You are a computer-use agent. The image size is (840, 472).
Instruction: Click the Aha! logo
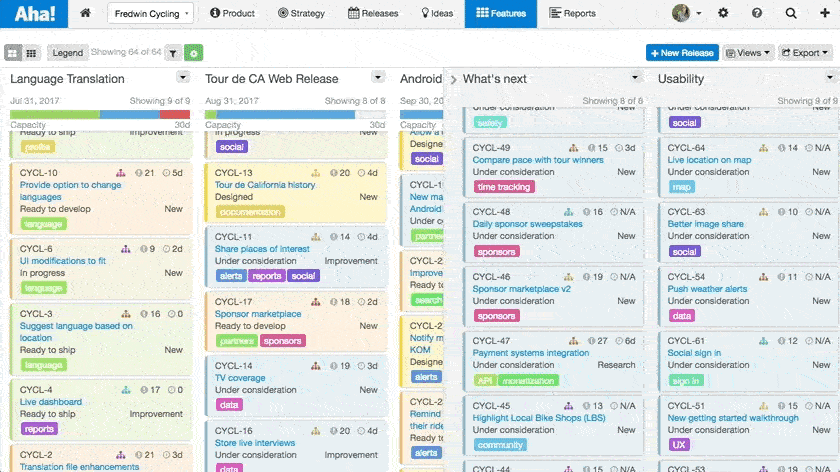click(x=34, y=13)
